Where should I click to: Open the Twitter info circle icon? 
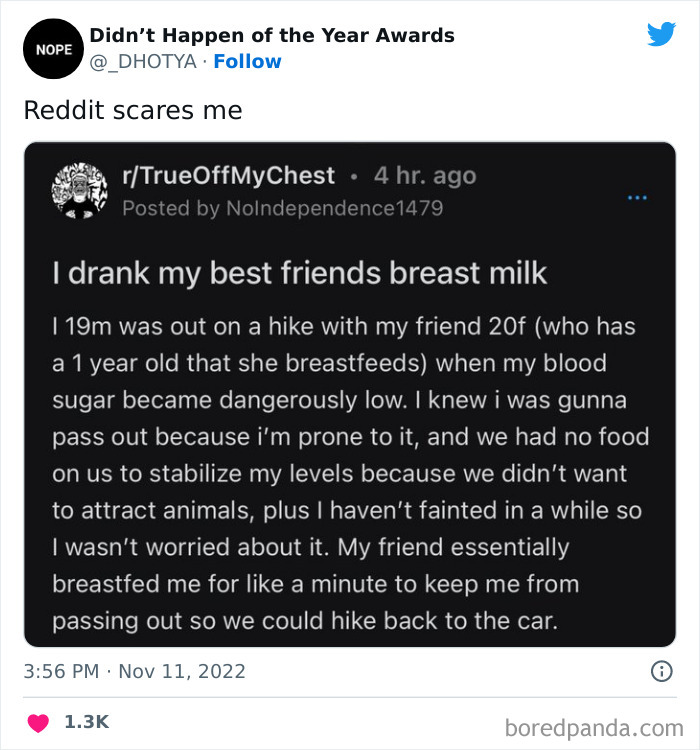coord(661,672)
